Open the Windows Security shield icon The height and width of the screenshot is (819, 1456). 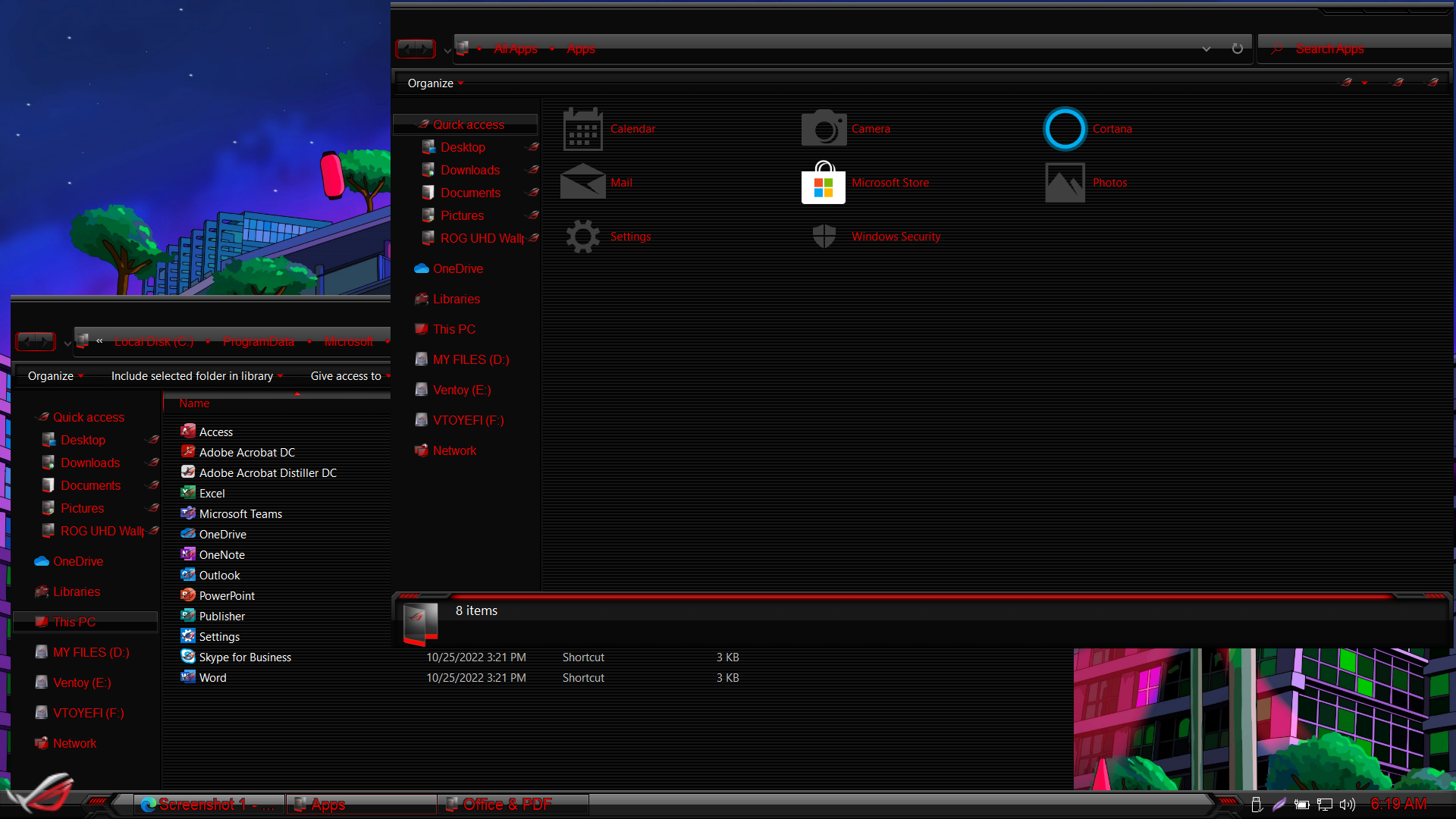824,237
